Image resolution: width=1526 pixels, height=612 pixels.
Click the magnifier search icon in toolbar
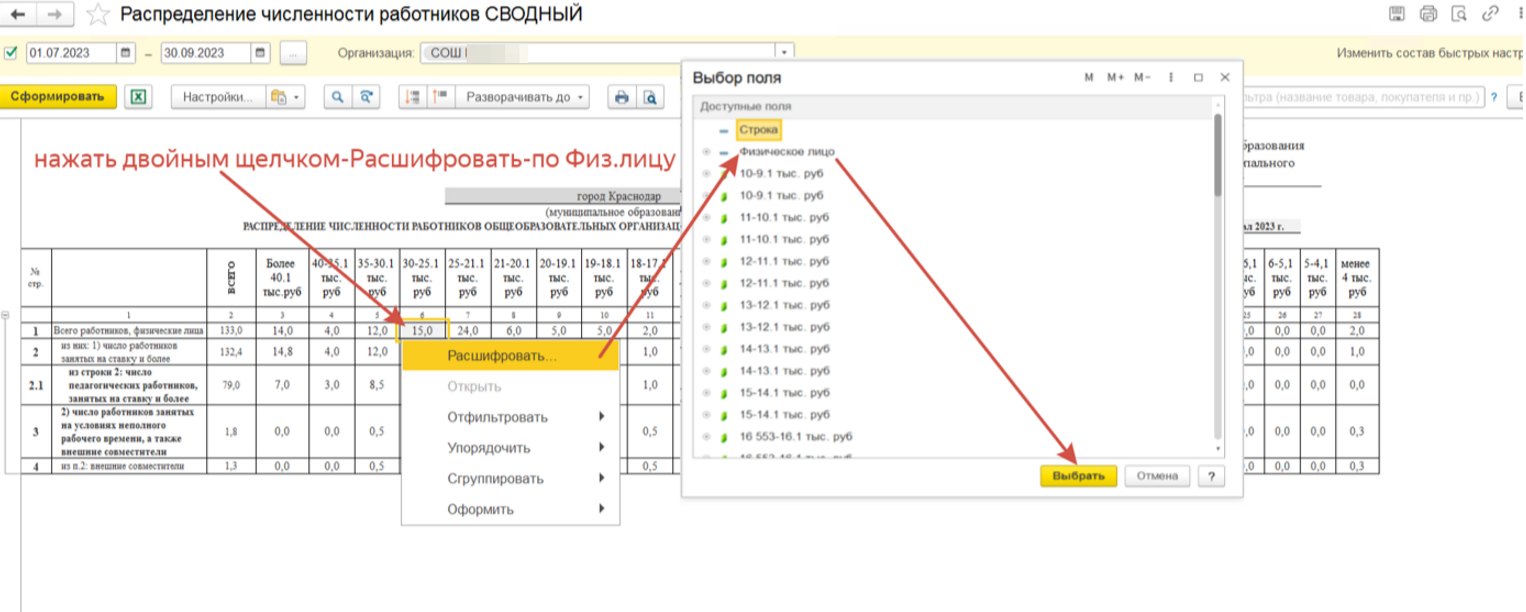(339, 97)
